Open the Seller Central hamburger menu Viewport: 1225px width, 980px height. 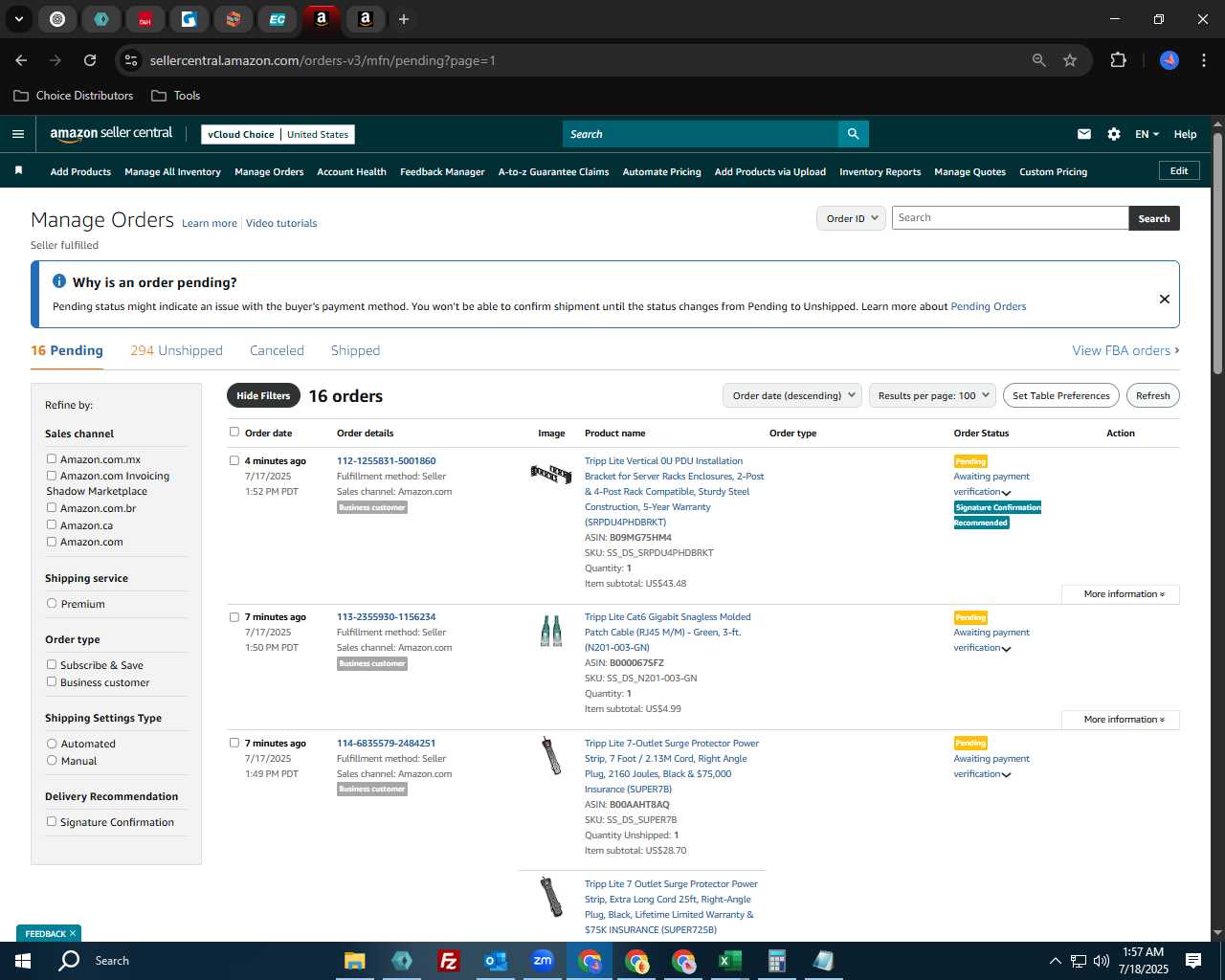tap(17, 134)
